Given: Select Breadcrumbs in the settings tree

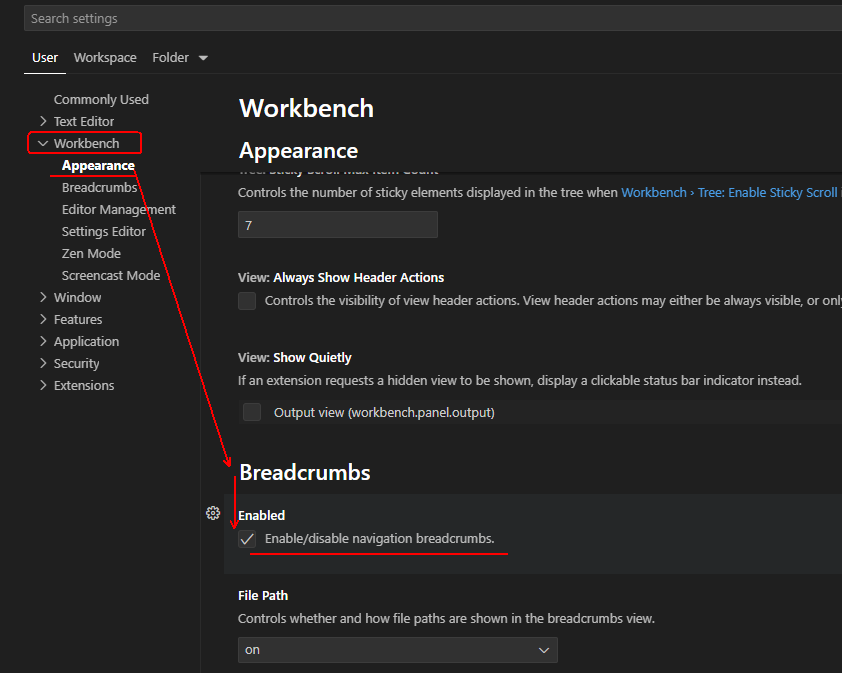Looking at the screenshot, I should pos(99,187).
